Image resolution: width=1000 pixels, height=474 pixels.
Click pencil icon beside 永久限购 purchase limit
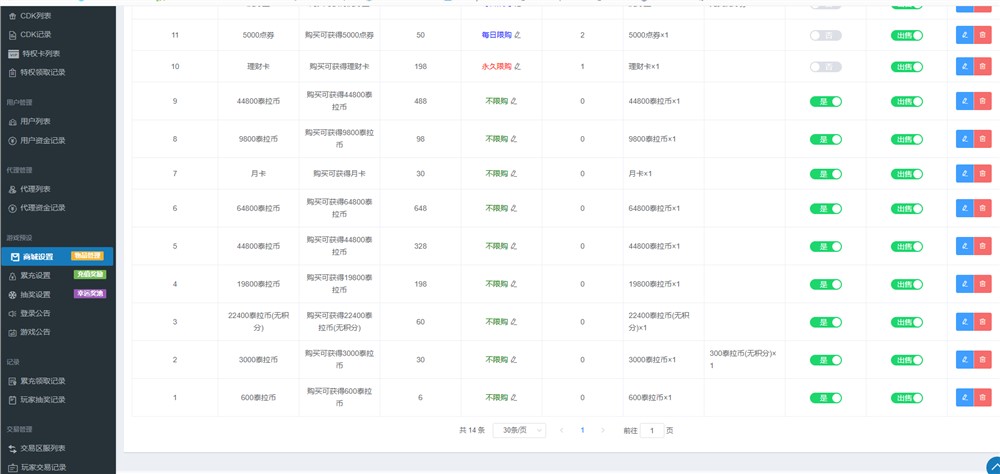click(x=518, y=66)
